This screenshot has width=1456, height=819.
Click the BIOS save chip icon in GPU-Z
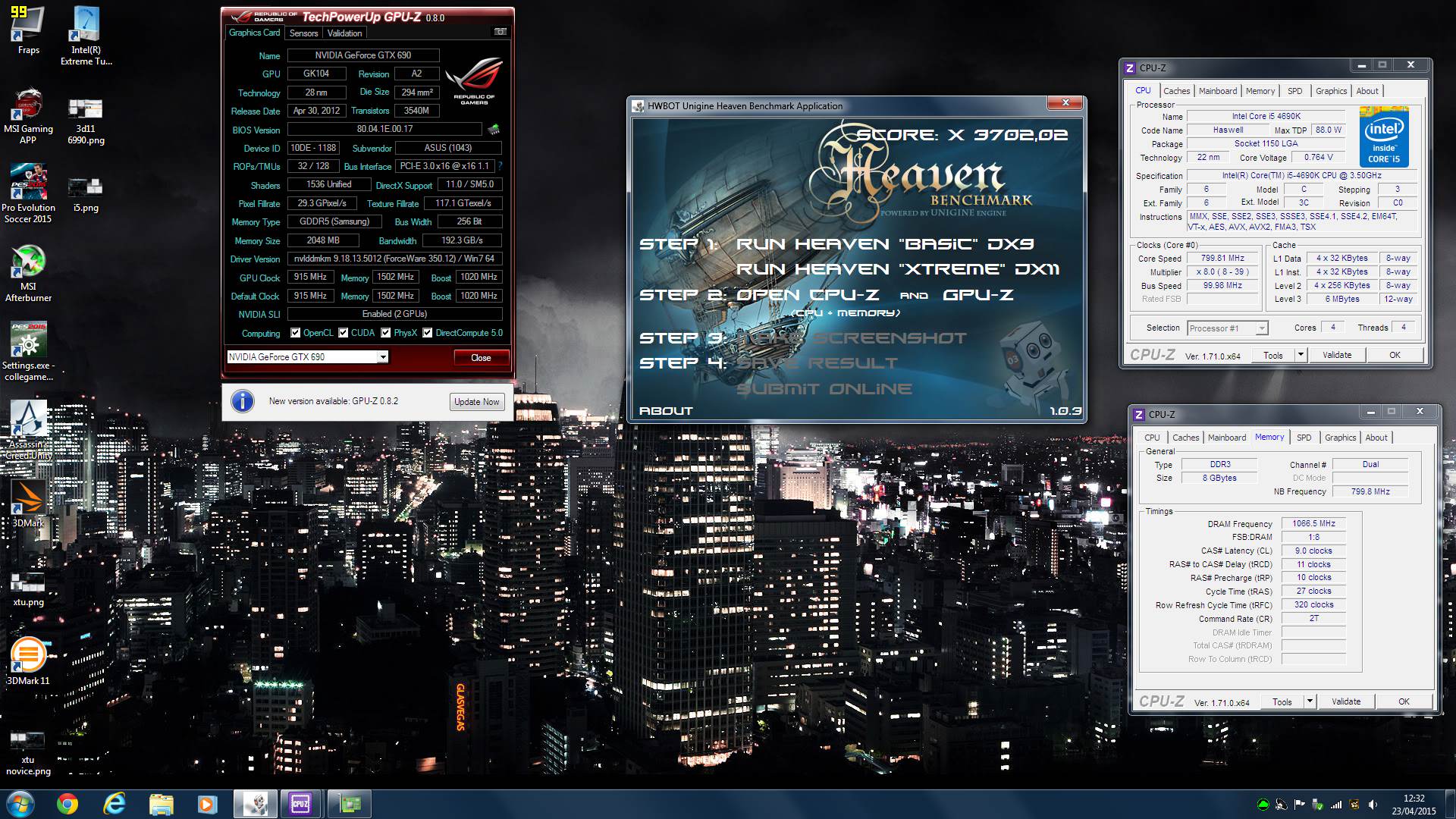(x=494, y=129)
